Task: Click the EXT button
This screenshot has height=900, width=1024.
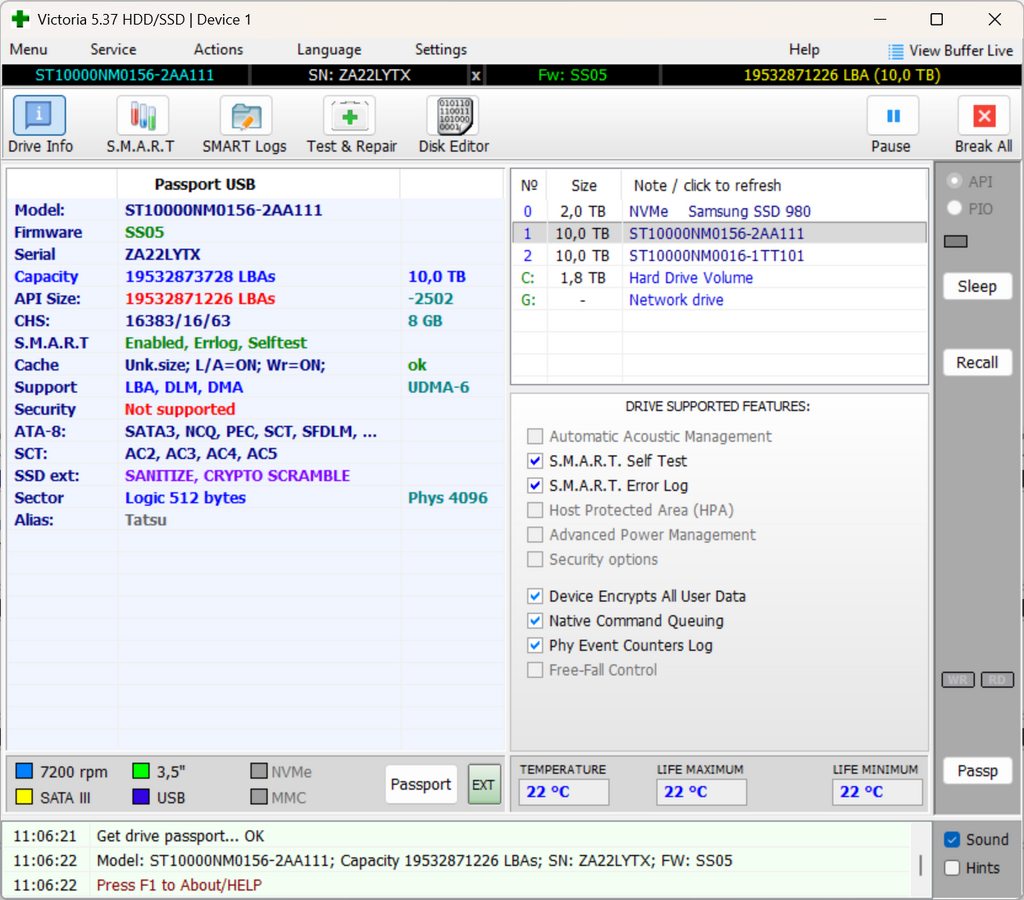Action: coord(484,784)
